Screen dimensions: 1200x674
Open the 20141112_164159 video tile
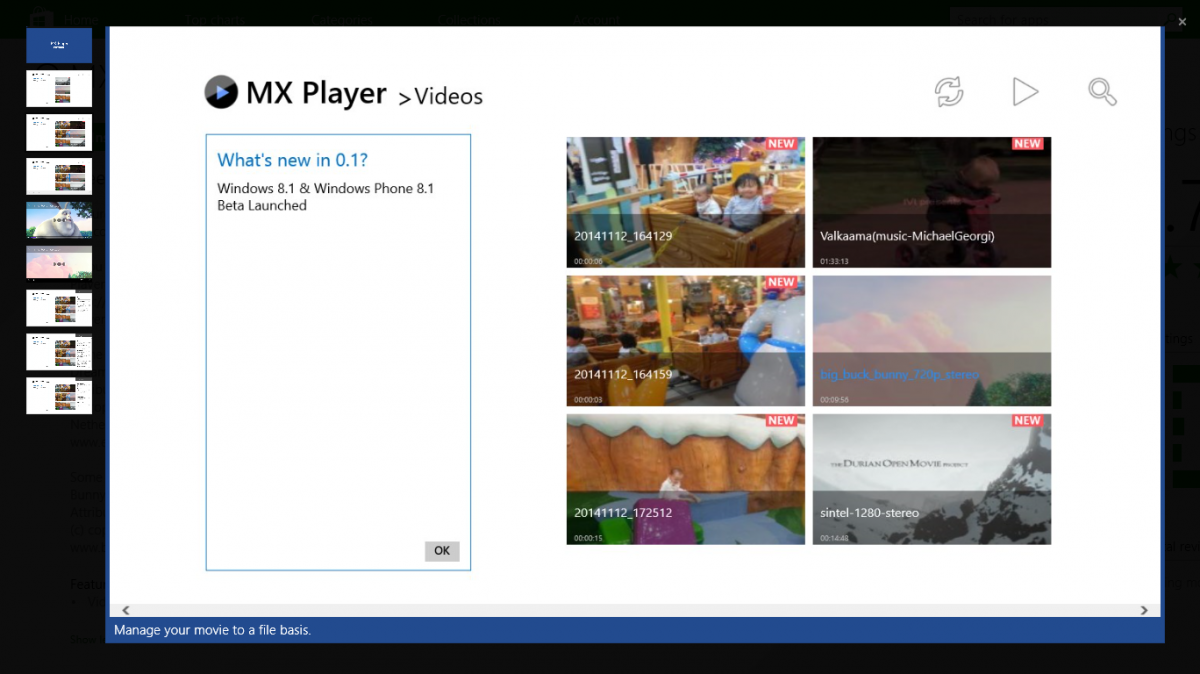point(685,340)
